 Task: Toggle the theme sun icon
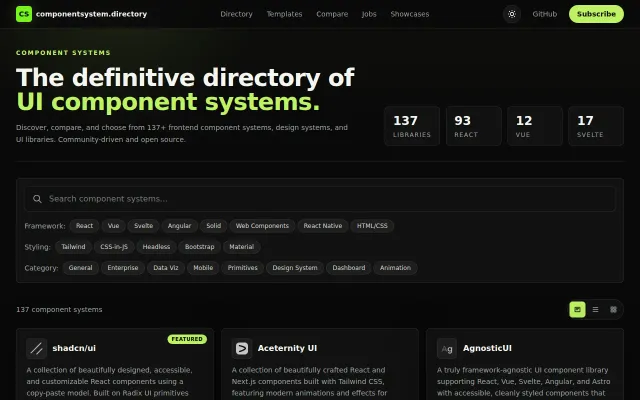[x=511, y=14]
